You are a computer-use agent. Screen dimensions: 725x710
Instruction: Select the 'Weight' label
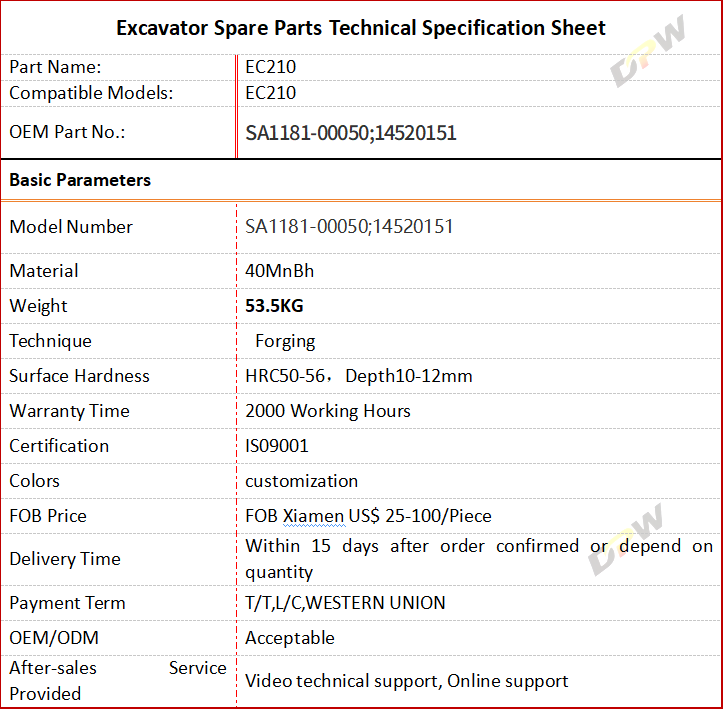(x=38, y=306)
